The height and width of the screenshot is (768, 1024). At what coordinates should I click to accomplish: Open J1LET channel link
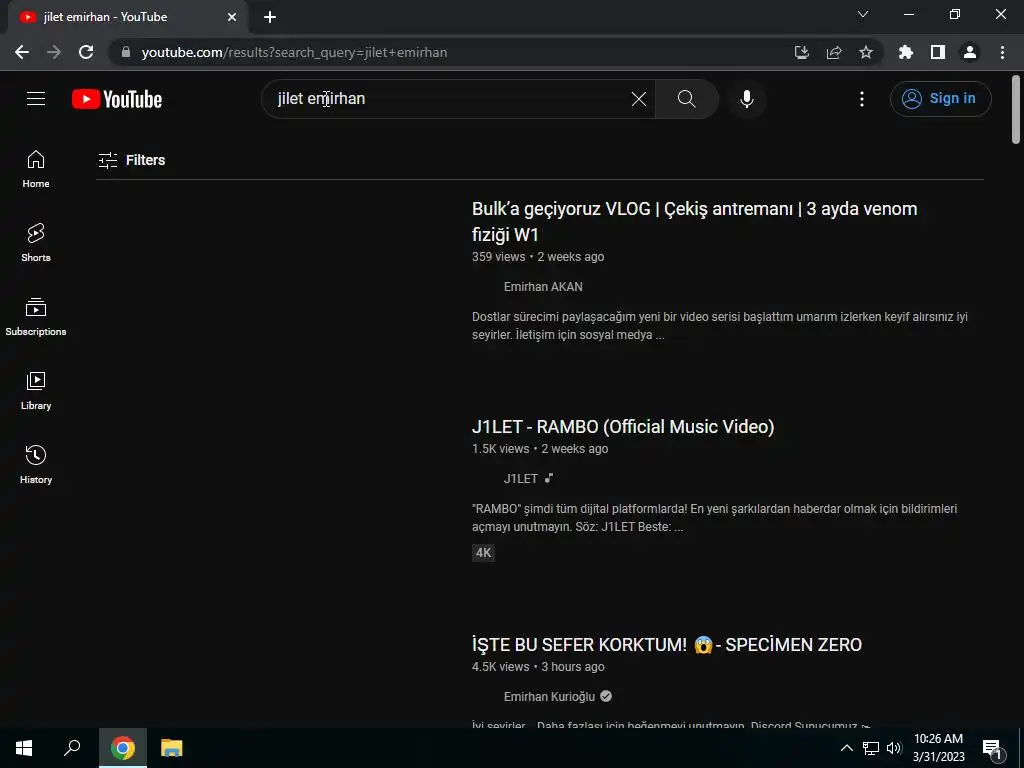click(x=520, y=479)
